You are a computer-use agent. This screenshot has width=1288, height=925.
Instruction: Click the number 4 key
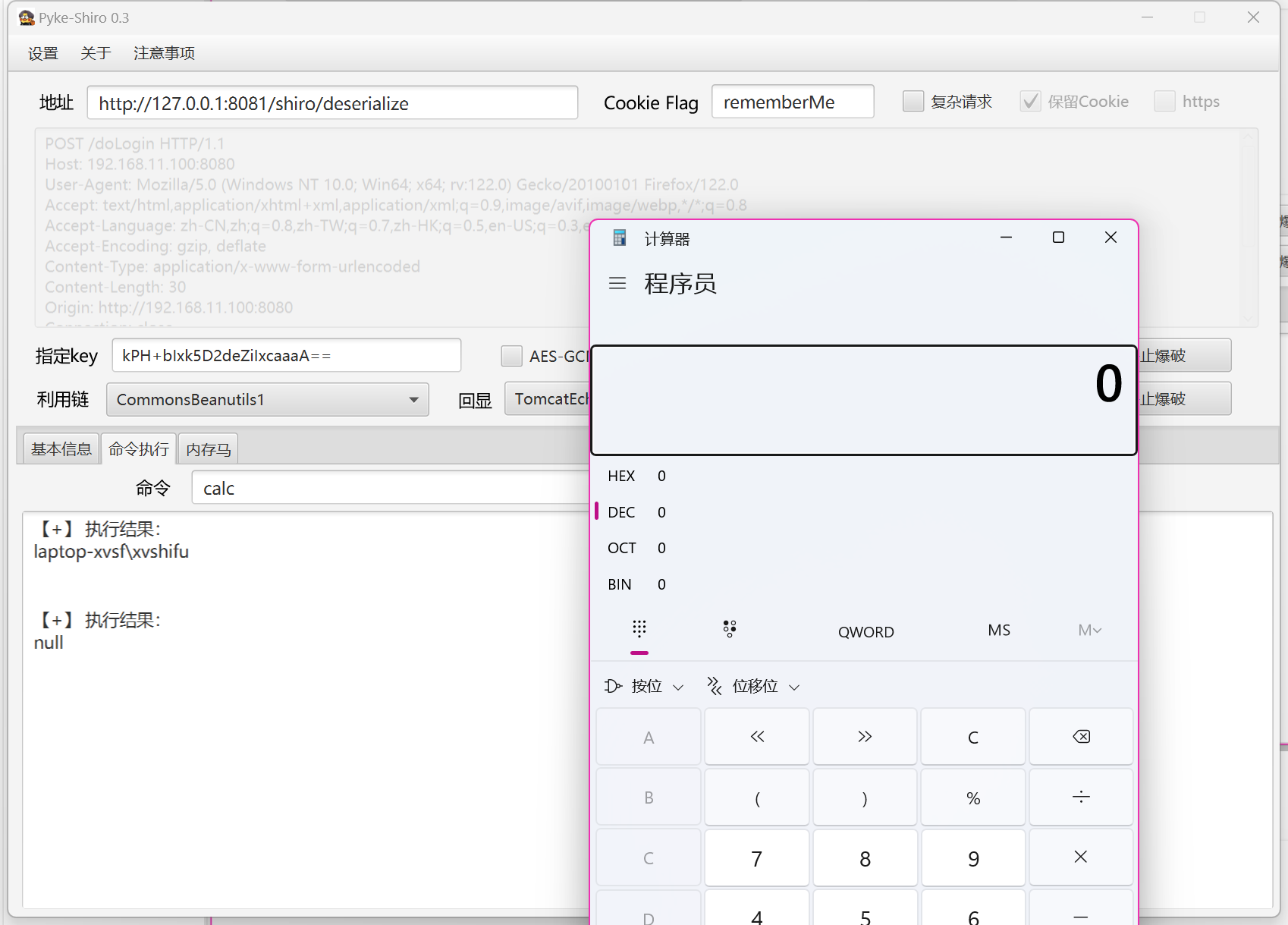tap(757, 908)
